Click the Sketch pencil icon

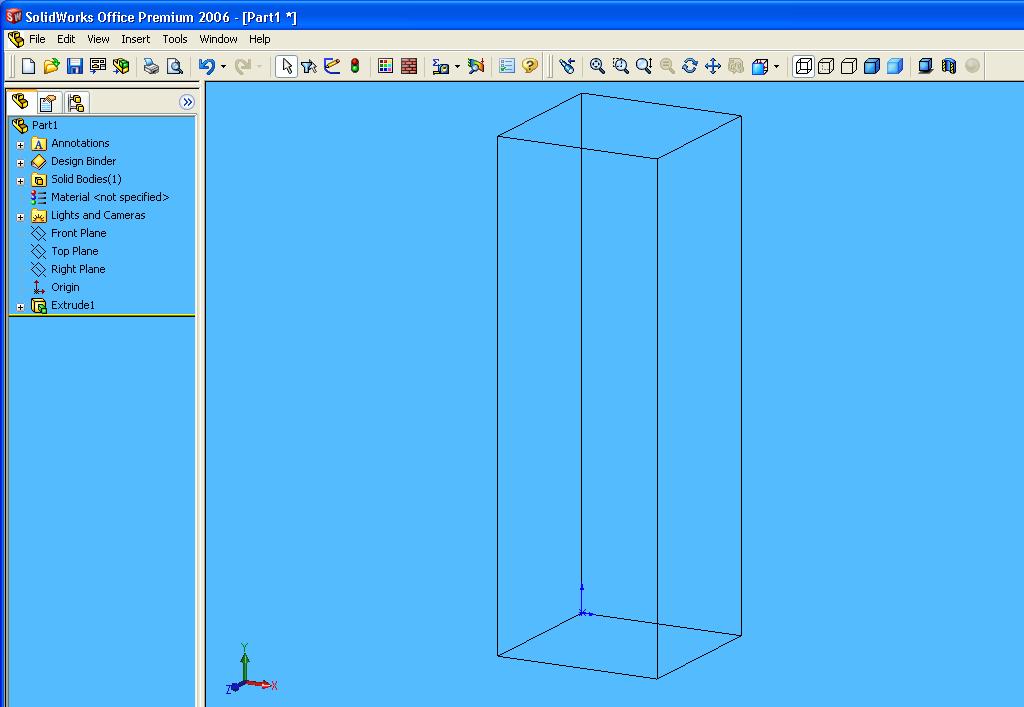(332, 66)
